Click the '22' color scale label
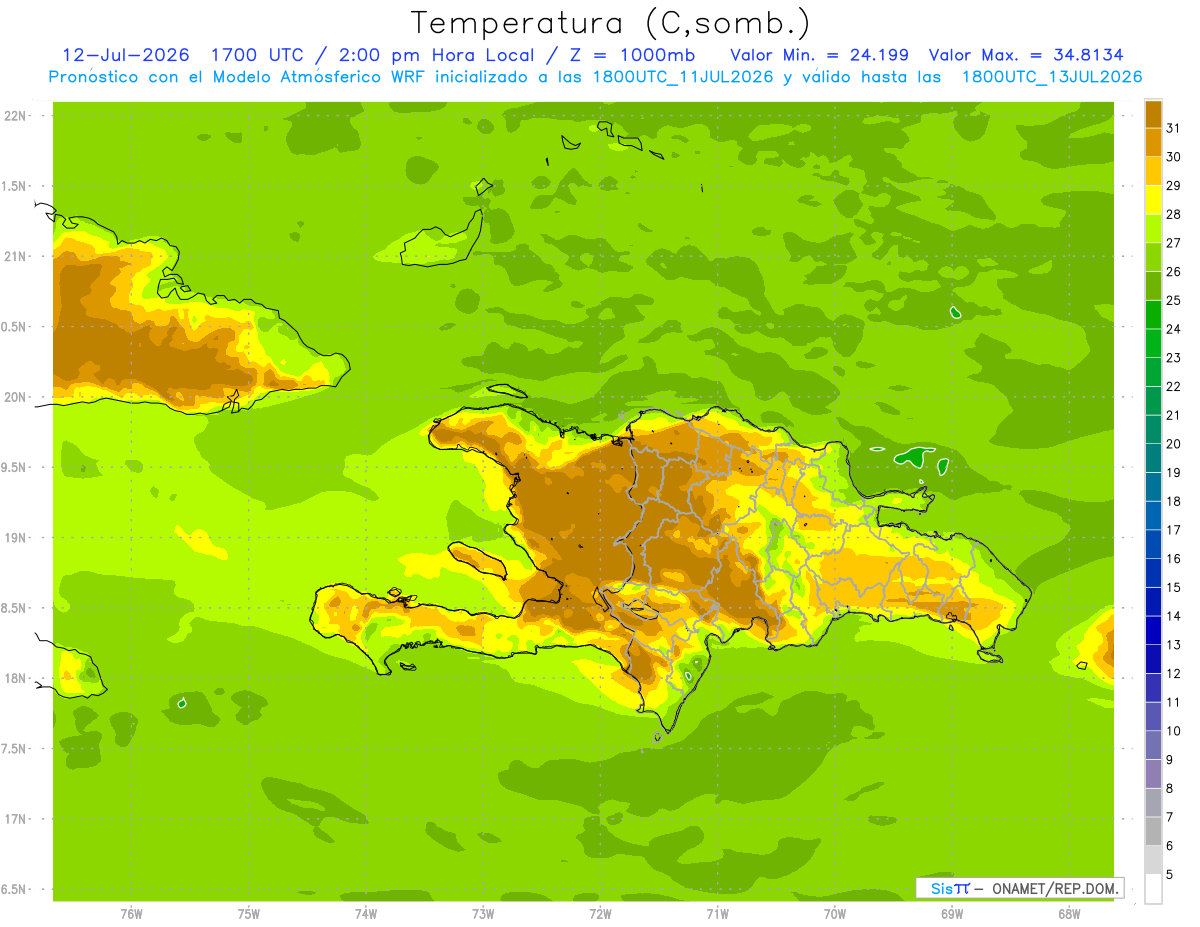The image size is (1200, 927). tap(1173, 387)
